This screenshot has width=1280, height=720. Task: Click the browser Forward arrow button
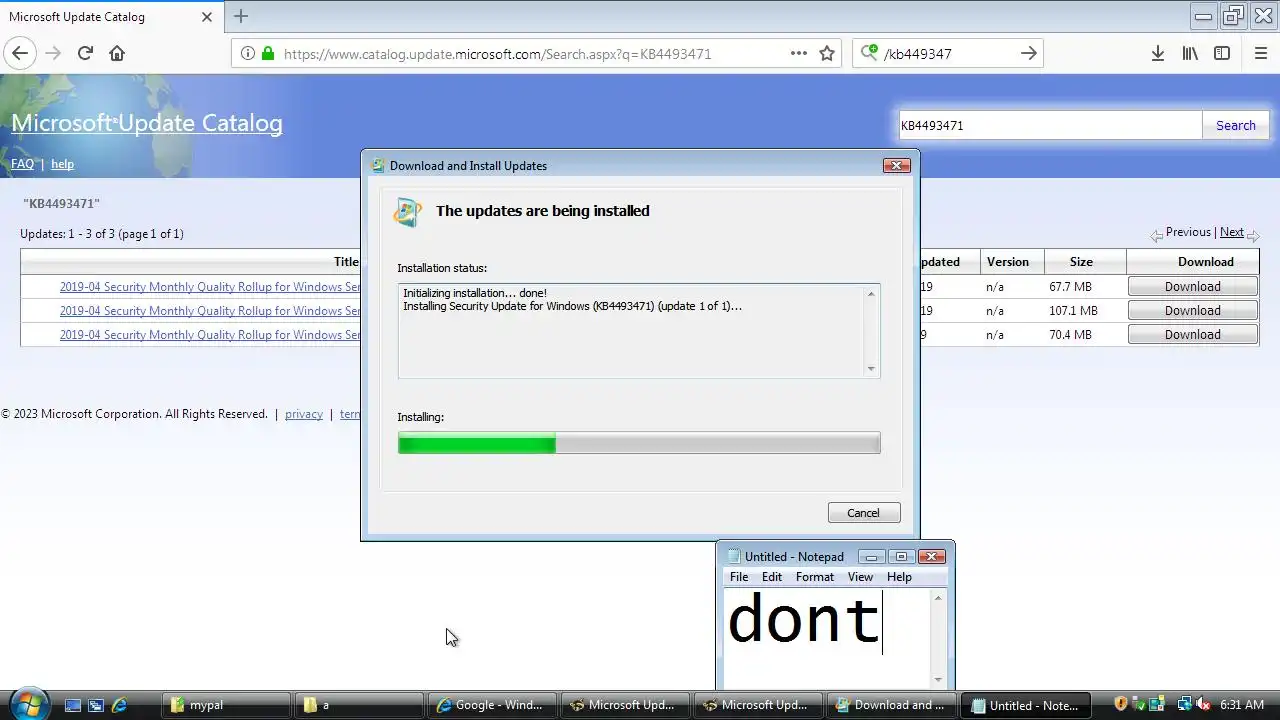coord(53,54)
